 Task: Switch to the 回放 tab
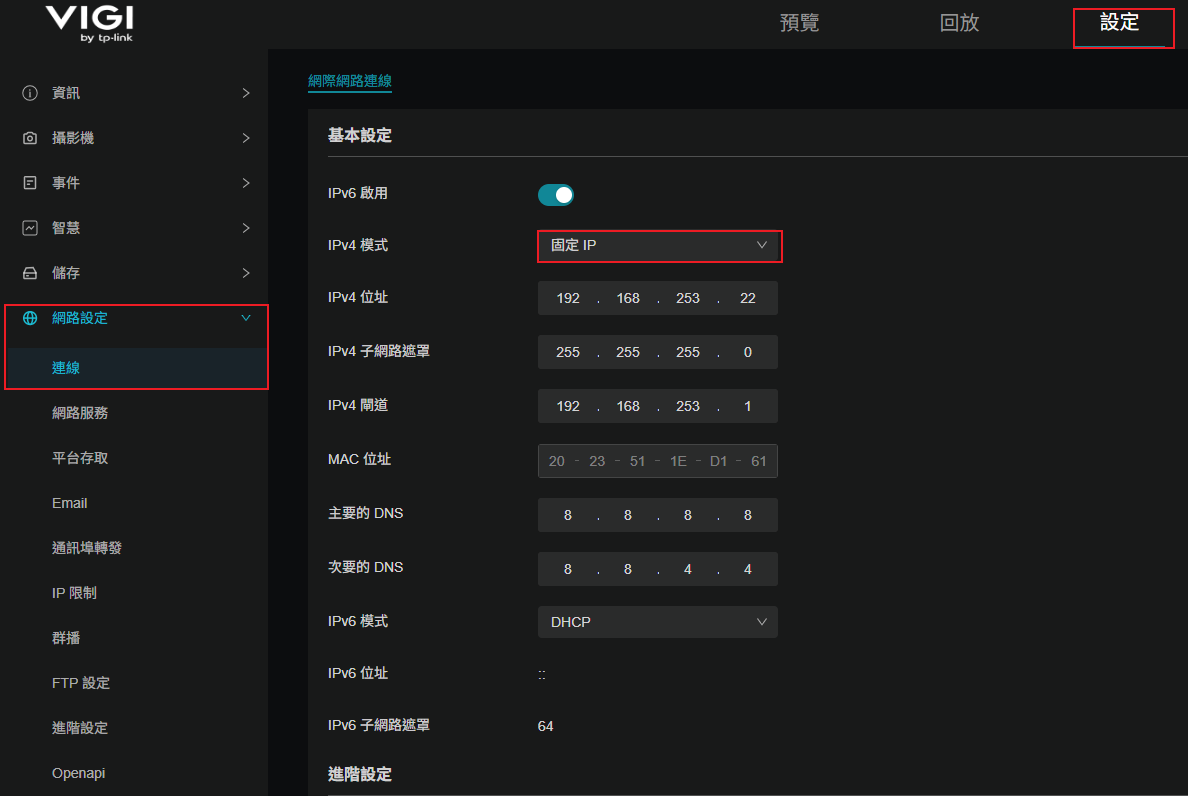(x=959, y=23)
